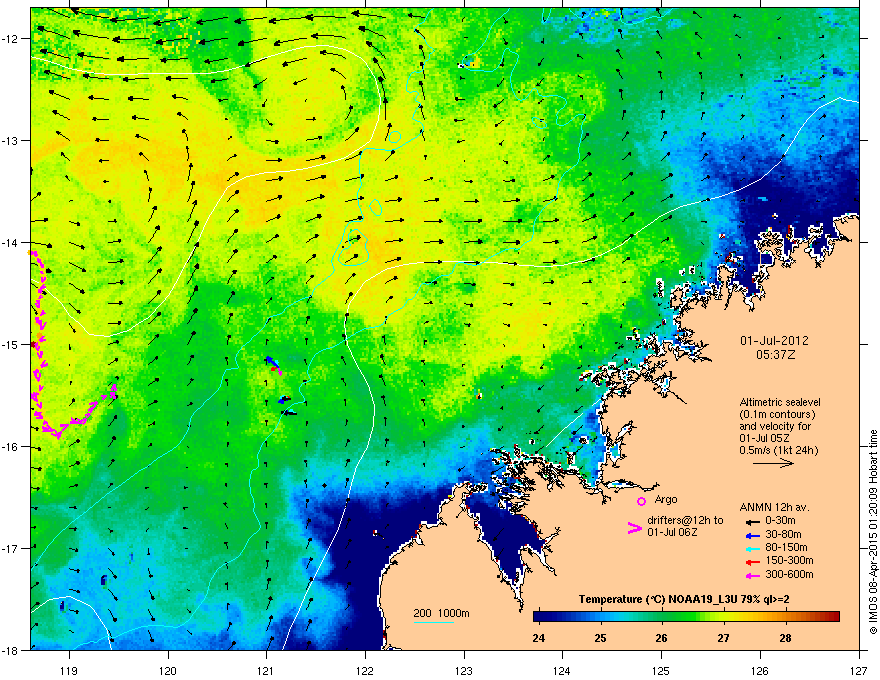Click the Argo magenta circle legend symbol
Screen dimensions: 880x680
coord(641,501)
